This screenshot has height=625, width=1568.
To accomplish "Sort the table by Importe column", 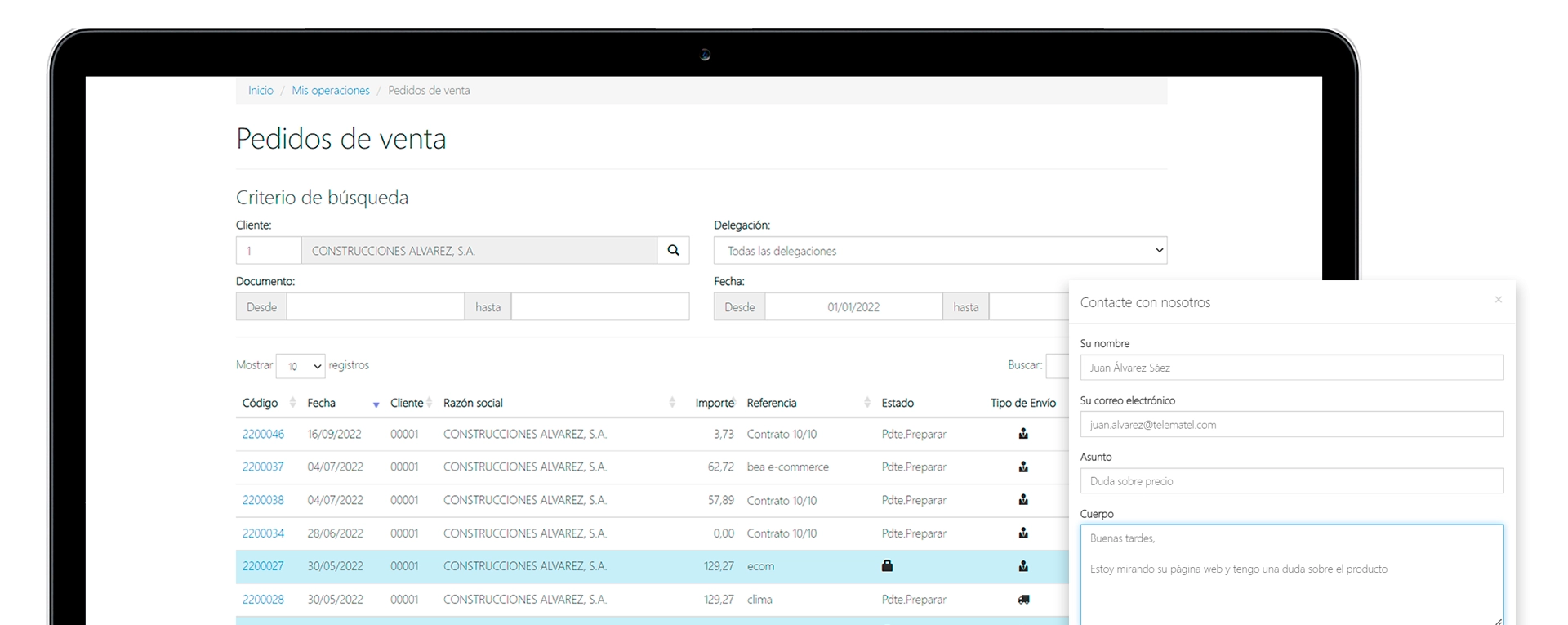I will [x=713, y=403].
